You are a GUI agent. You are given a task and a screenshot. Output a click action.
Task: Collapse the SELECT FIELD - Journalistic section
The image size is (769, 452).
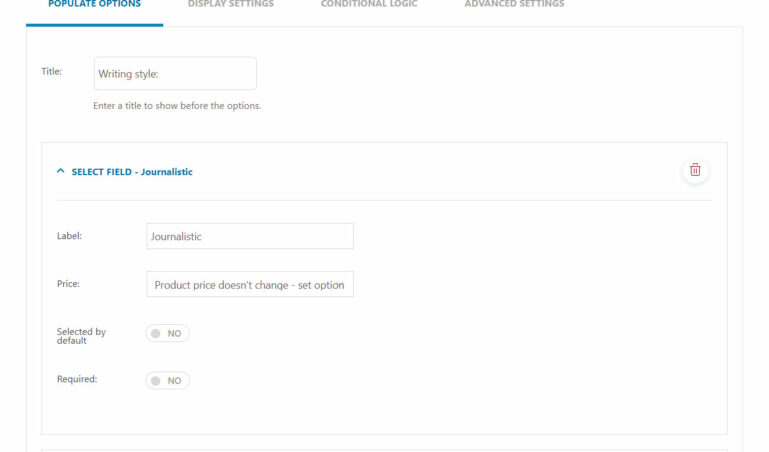pyautogui.click(x=60, y=171)
